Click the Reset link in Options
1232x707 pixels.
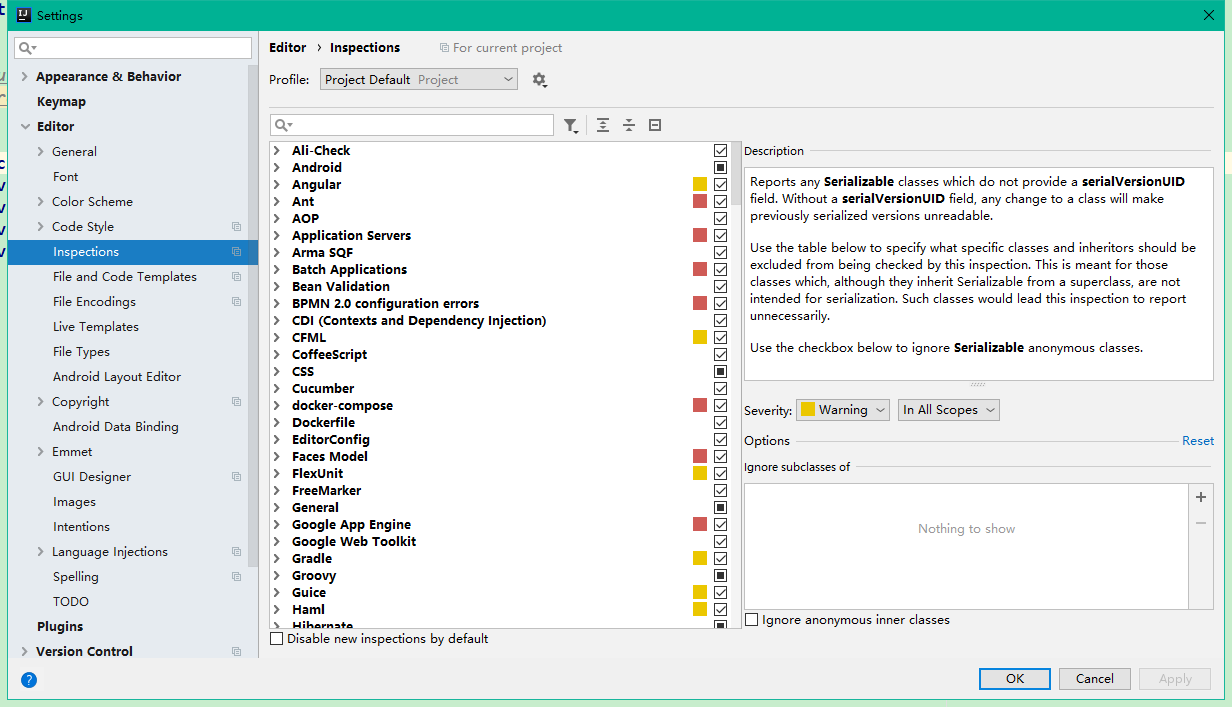point(1198,441)
